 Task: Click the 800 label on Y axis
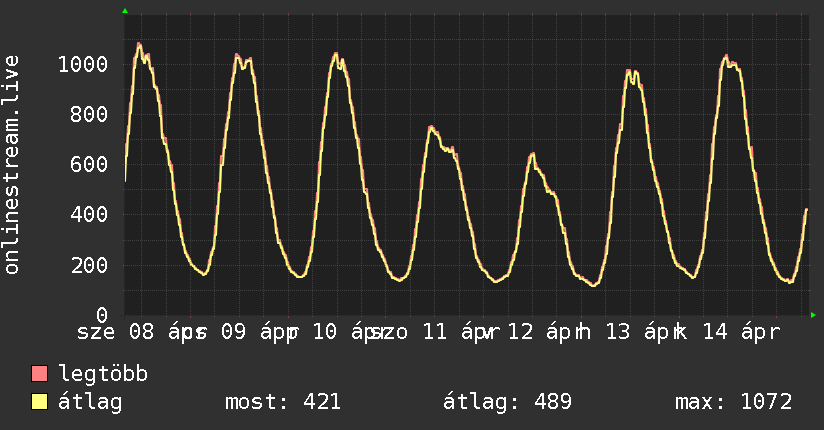(x=89, y=114)
